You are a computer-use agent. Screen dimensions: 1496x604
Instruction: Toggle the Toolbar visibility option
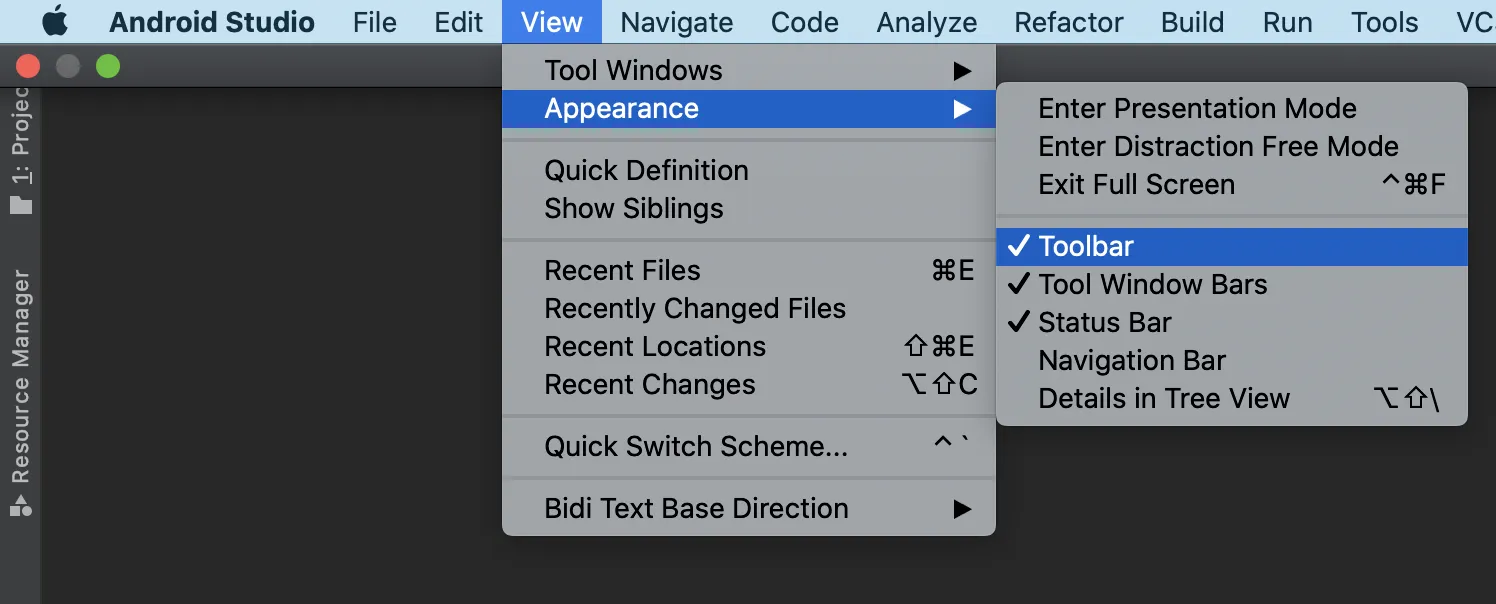coord(1086,246)
